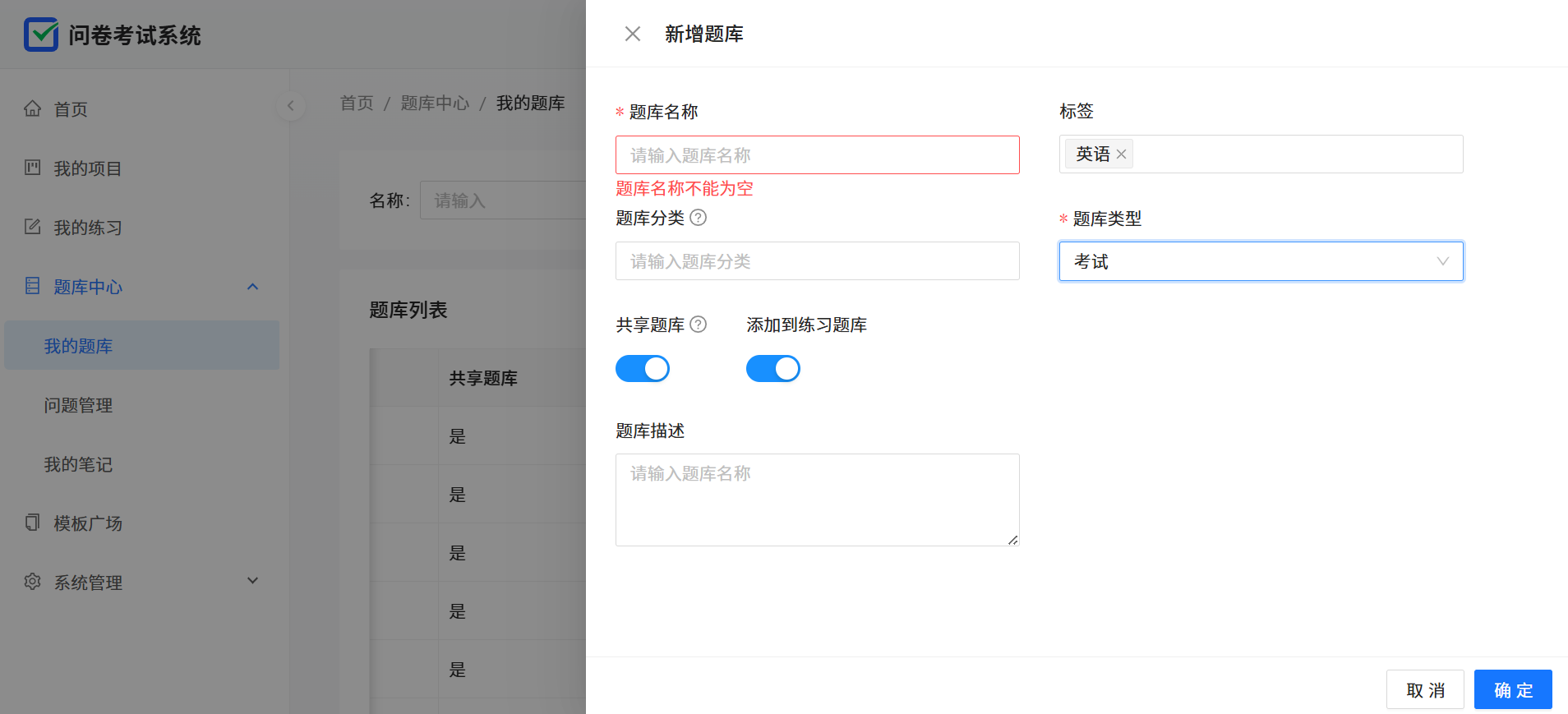Focus the 题库名称 input field
Viewport: 1568px width, 714px height.
[818, 155]
